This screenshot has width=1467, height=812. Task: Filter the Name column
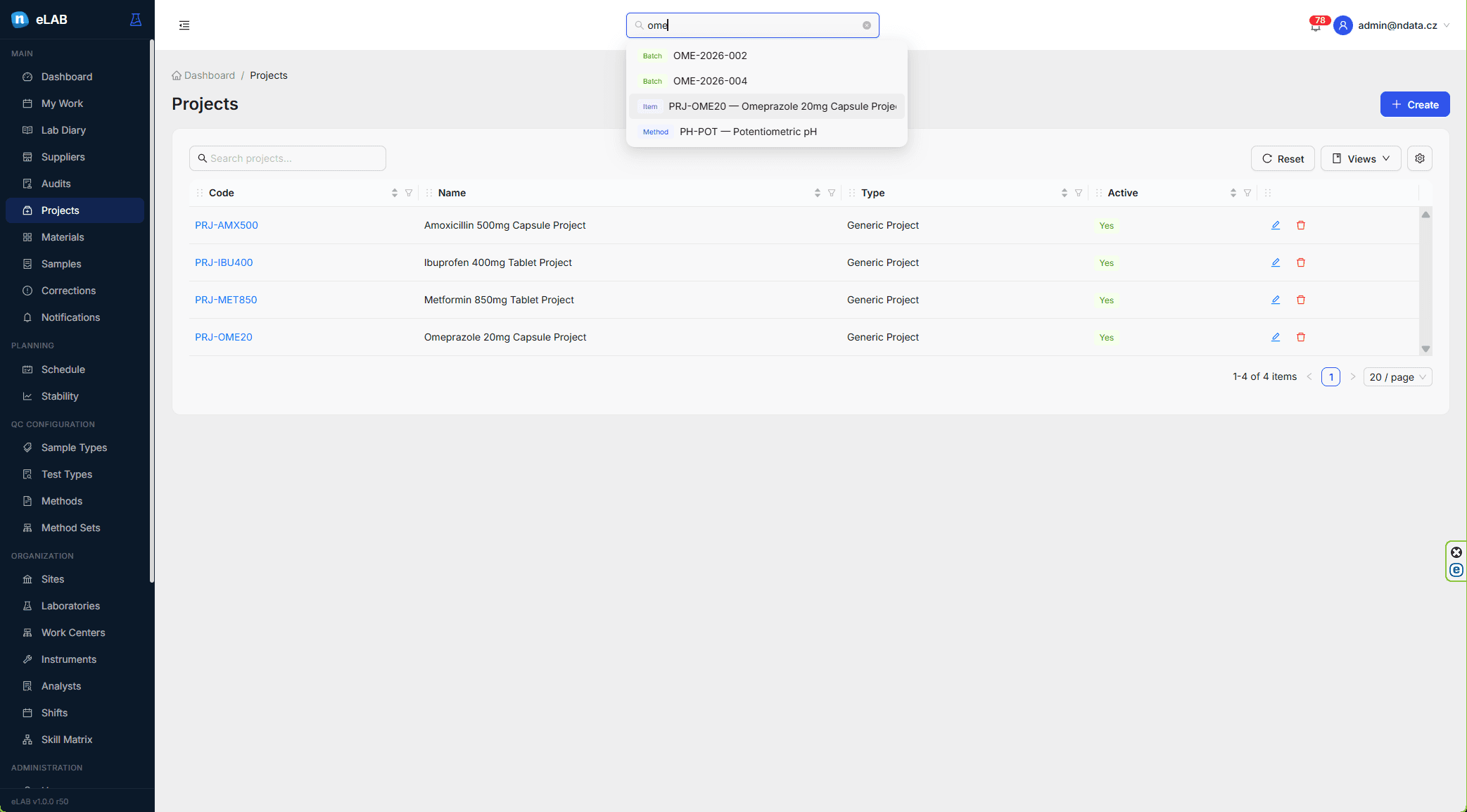click(x=832, y=193)
